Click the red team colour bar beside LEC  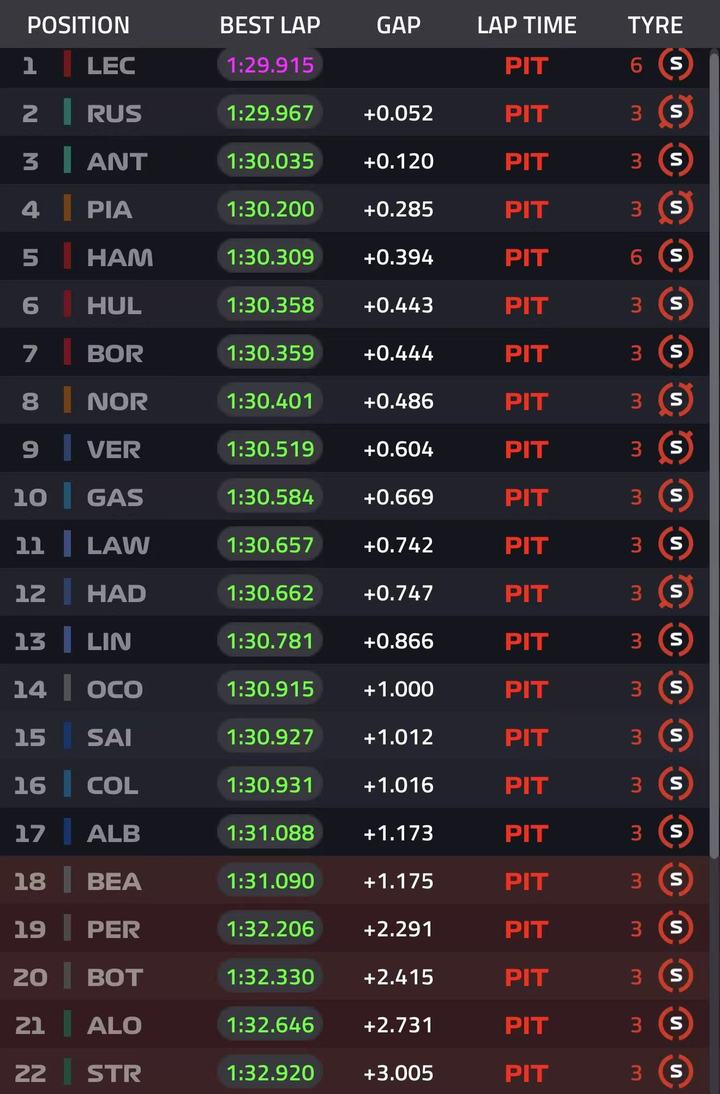point(67,65)
